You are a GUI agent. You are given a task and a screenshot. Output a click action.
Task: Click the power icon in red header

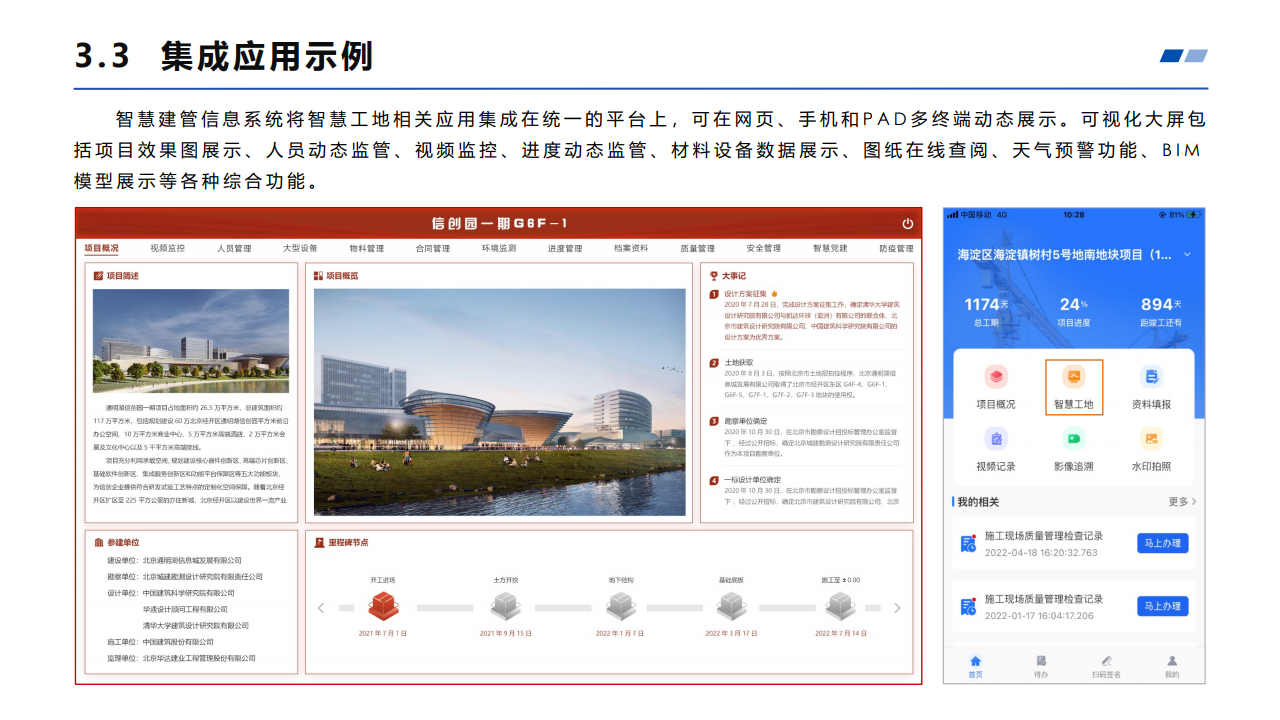pos(907,224)
